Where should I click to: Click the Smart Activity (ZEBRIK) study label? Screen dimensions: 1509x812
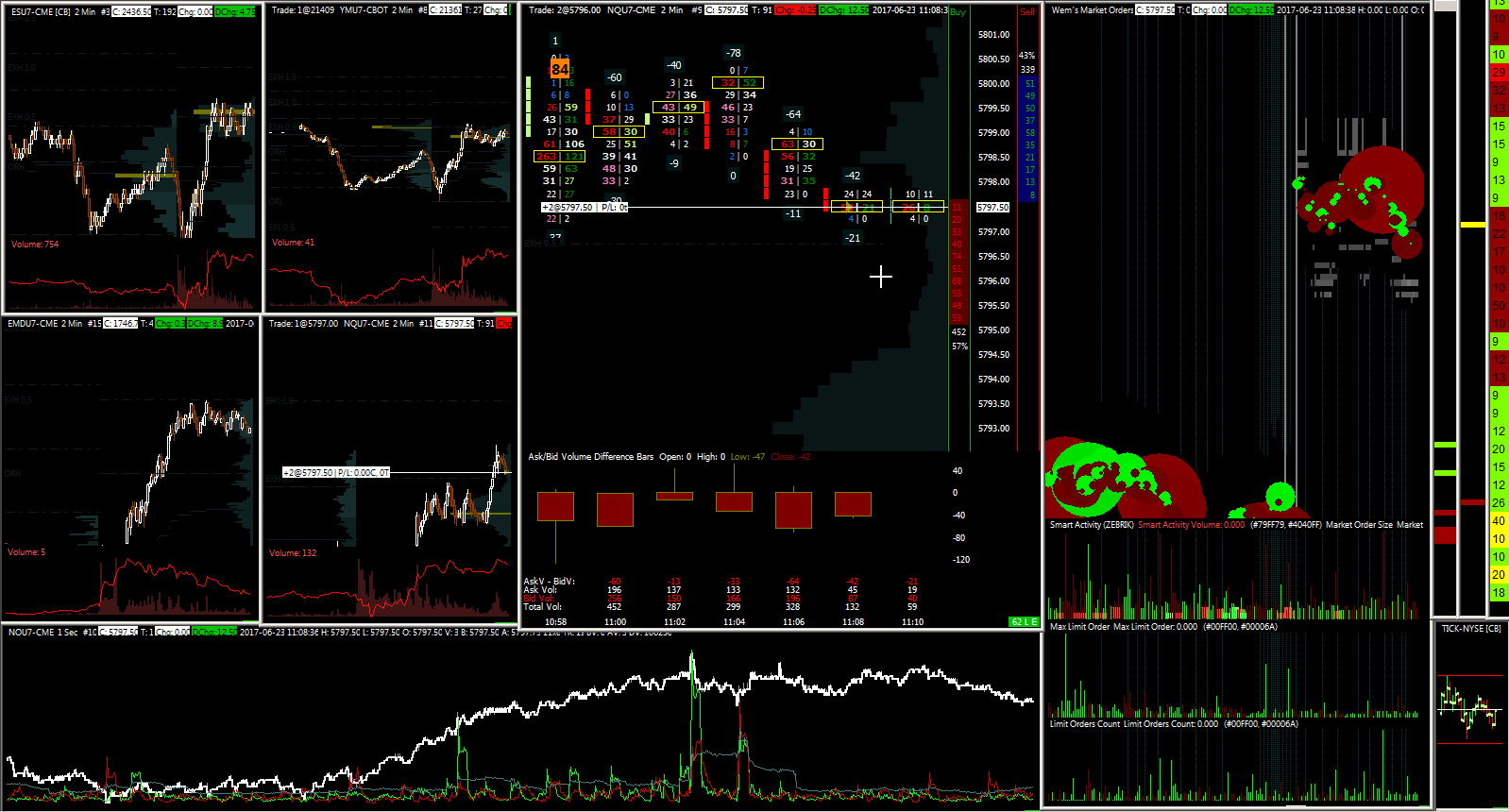(x=1092, y=525)
